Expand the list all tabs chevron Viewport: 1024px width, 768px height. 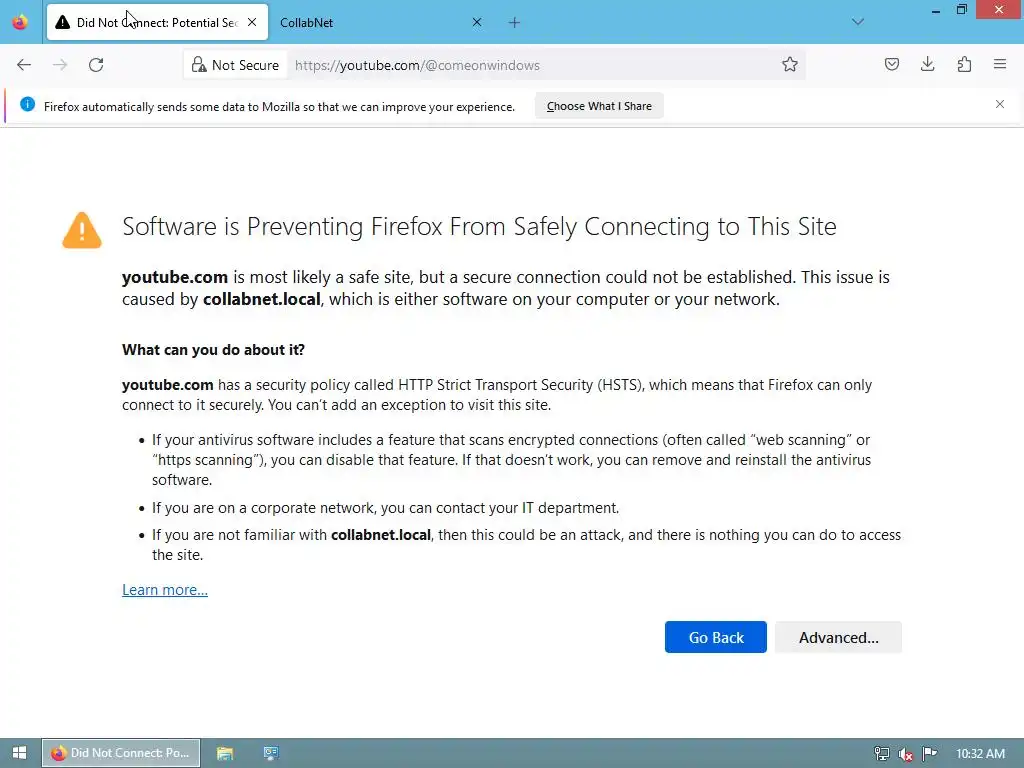click(x=858, y=22)
